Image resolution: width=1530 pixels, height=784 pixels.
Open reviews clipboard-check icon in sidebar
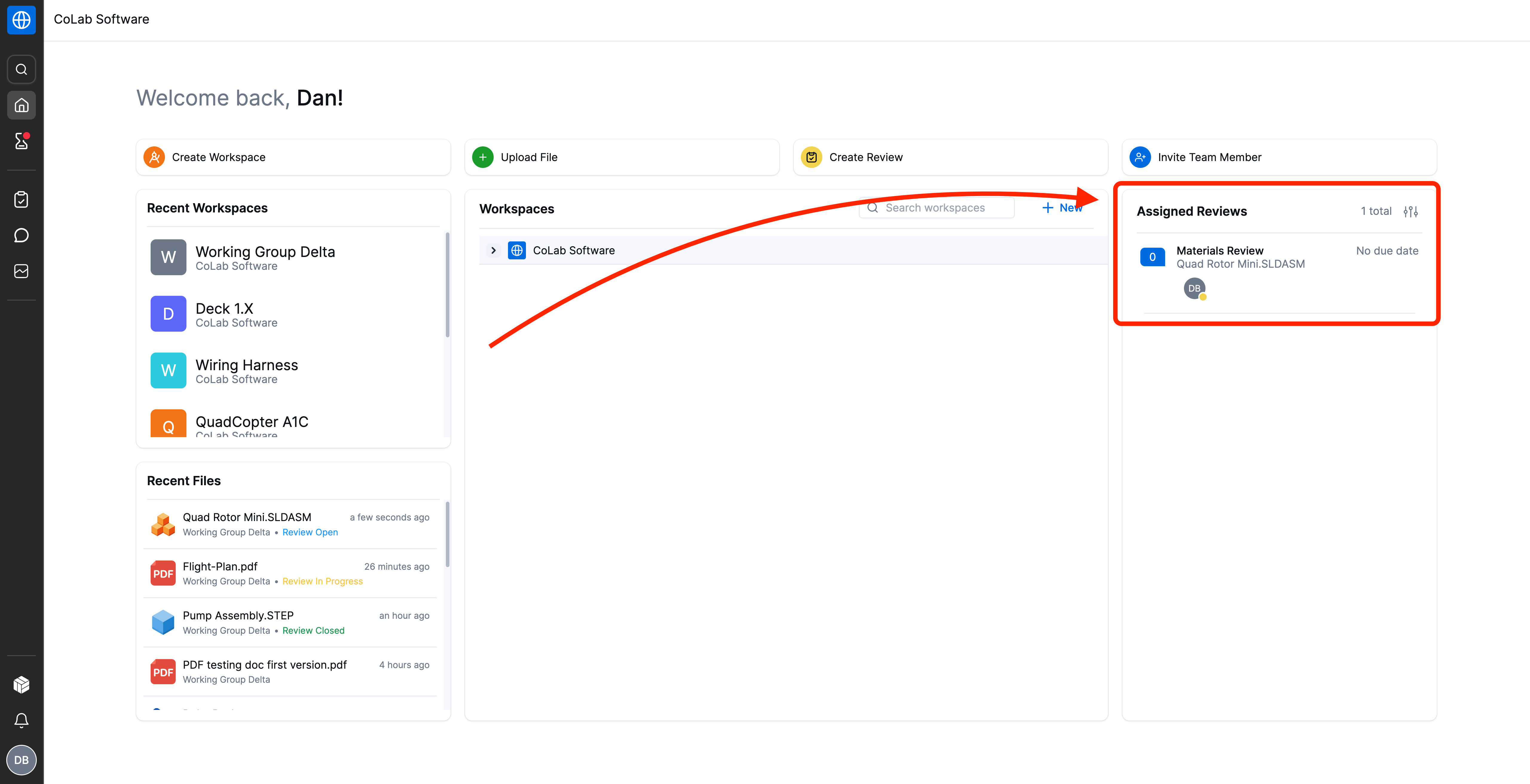click(22, 200)
